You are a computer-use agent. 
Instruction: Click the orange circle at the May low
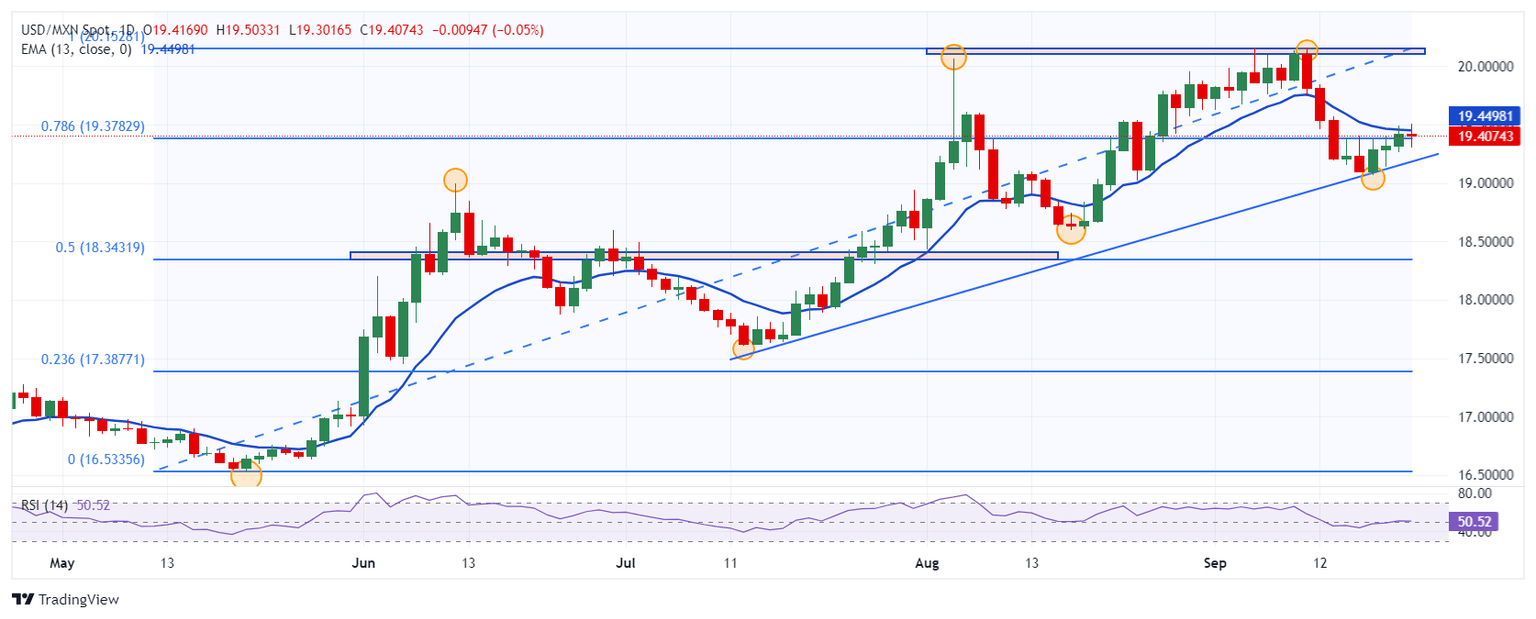[x=246, y=474]
